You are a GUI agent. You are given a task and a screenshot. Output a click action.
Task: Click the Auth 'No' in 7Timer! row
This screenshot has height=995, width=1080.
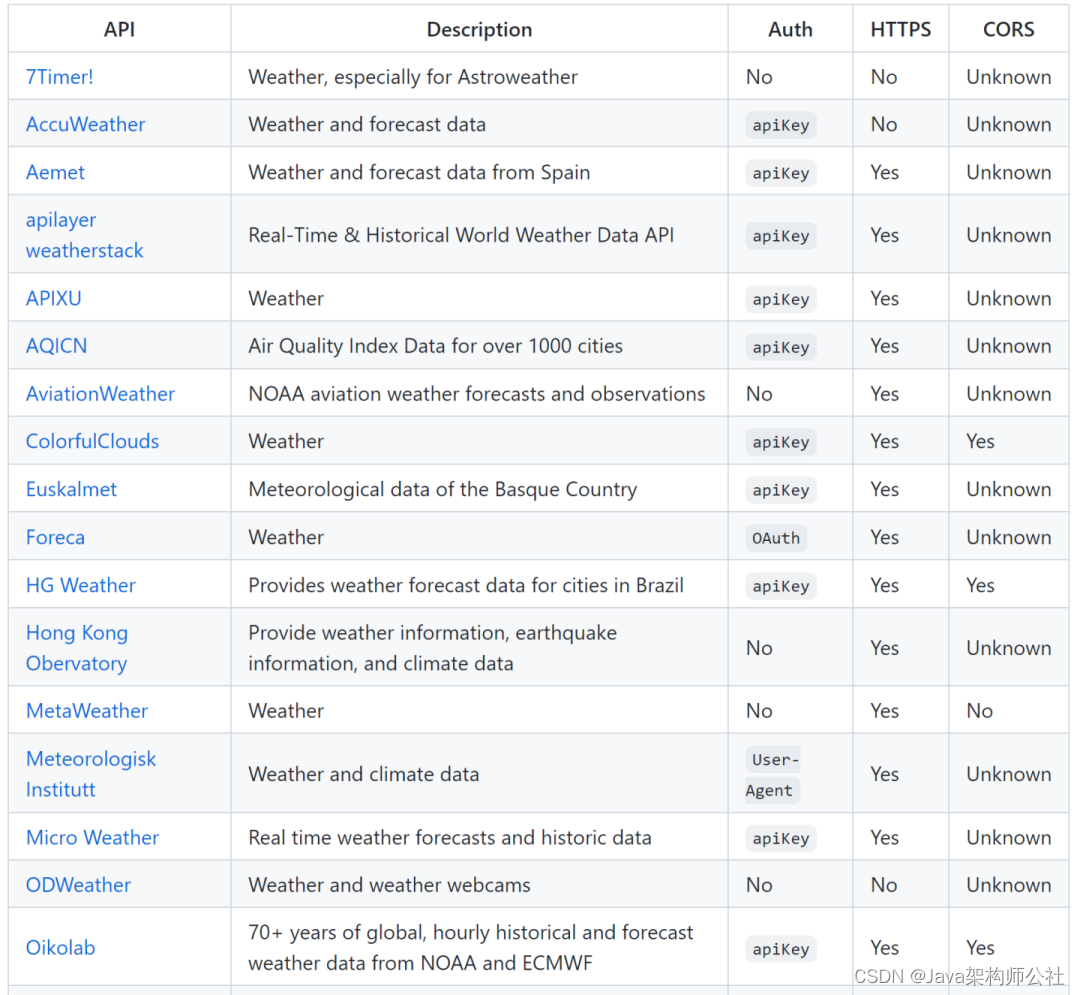coord(759,76)
